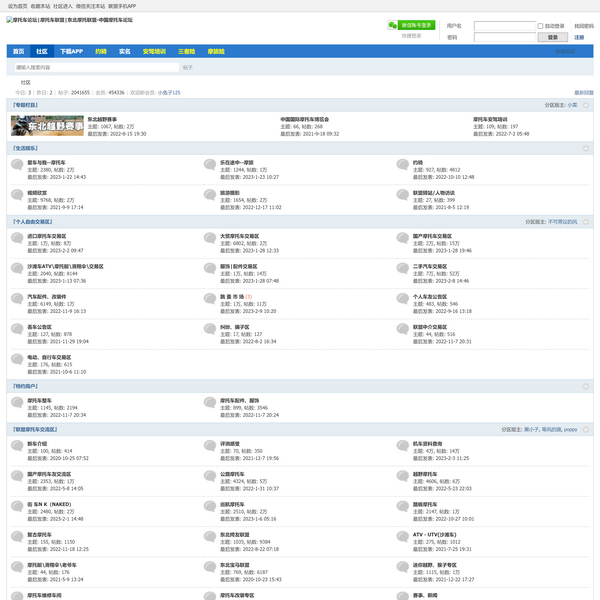The height and width of the screenshot is (600, 600).
Task: Click forum icon next to 新车介绍
Action: pyautogui.click(x=17, y=447)
